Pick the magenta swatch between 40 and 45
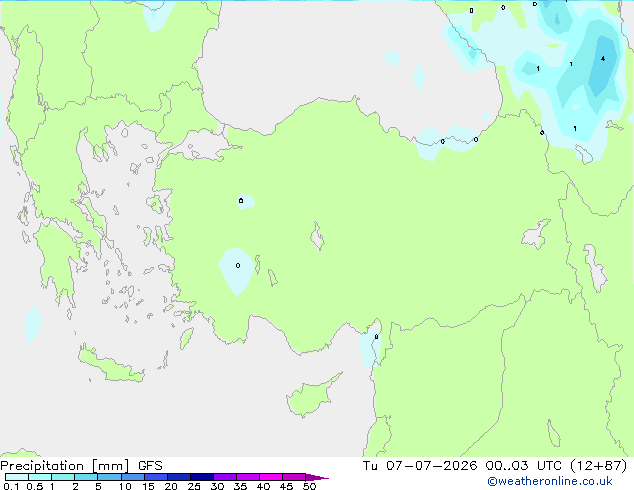634x490 pixels. pyautogui.click(x=271, y=477)
